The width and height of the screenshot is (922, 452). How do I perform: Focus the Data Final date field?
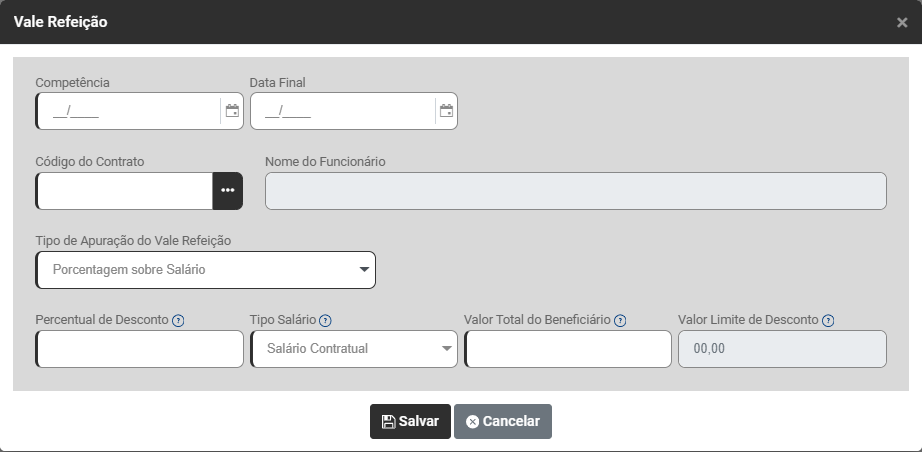(342, 111)
